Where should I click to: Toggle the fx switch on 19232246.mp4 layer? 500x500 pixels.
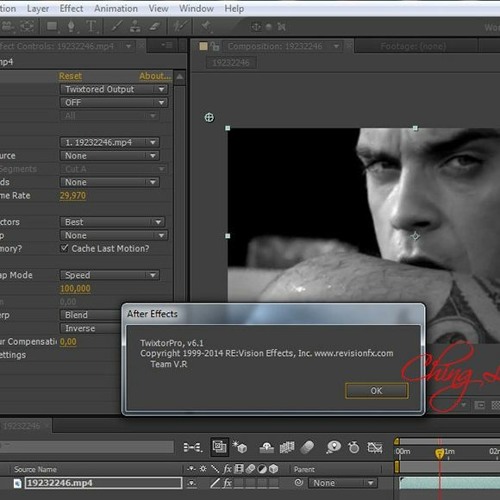click(x=227, y=483)
